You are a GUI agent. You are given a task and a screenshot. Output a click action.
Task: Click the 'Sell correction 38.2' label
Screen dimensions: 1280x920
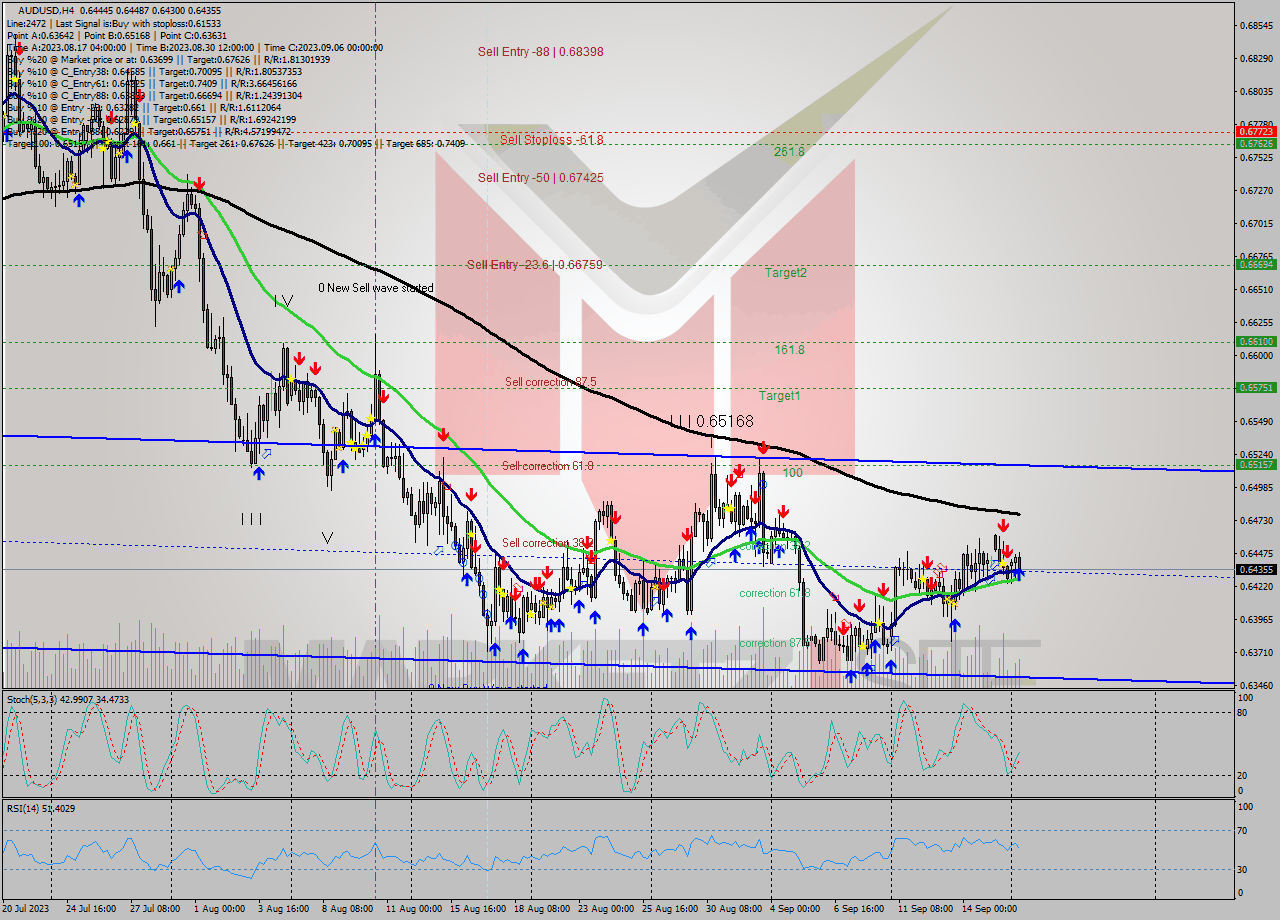tap(548, 543)
